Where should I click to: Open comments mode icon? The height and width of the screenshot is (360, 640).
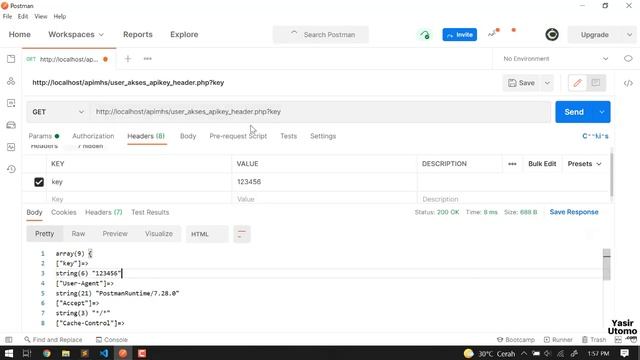pyautogui.click(x=596, y=83)
